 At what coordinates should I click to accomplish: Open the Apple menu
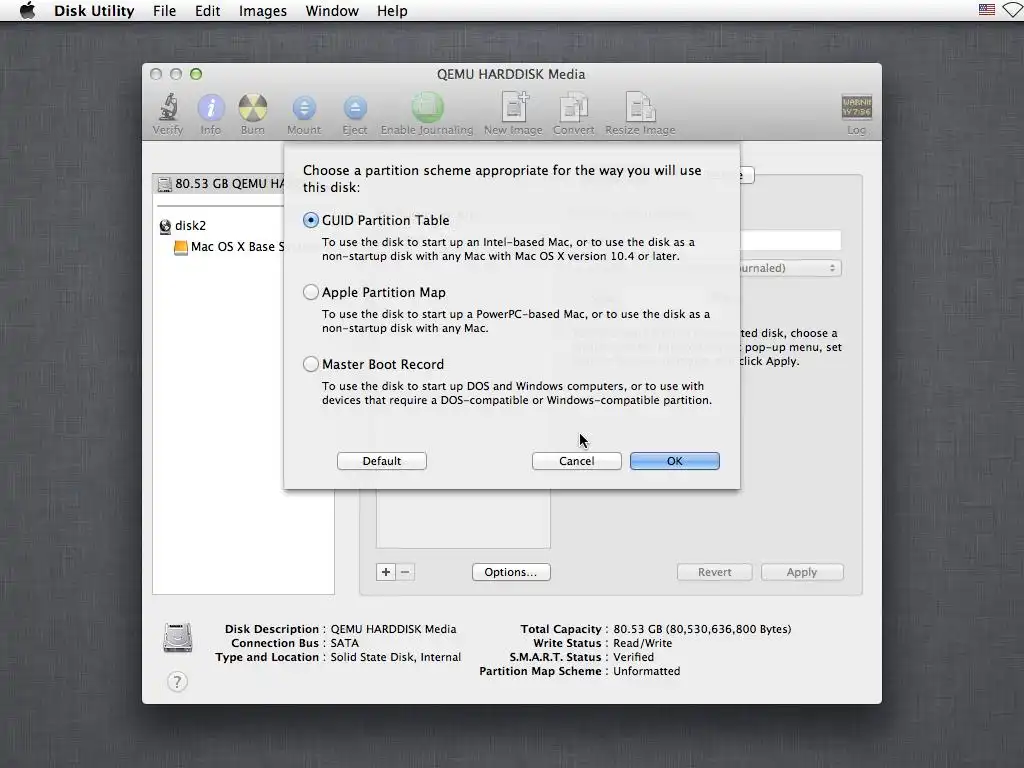(x=27, y=11)
